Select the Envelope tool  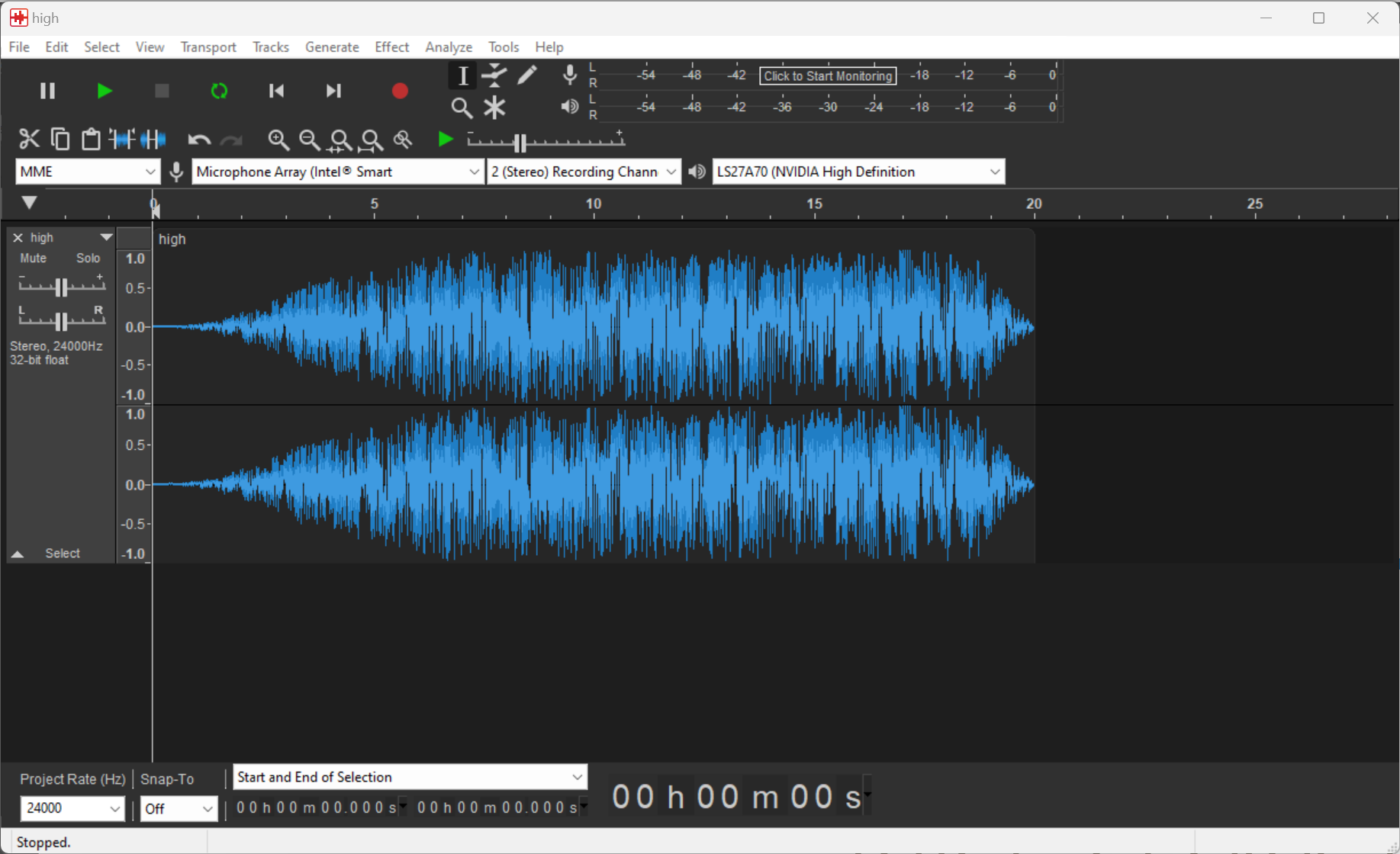(495, 75)
